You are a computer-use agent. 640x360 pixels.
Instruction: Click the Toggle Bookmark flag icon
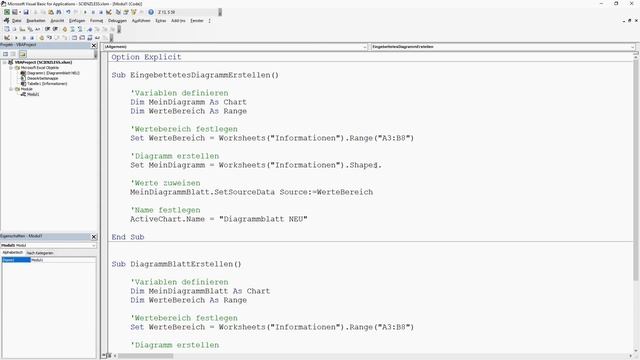click(89, 29)
